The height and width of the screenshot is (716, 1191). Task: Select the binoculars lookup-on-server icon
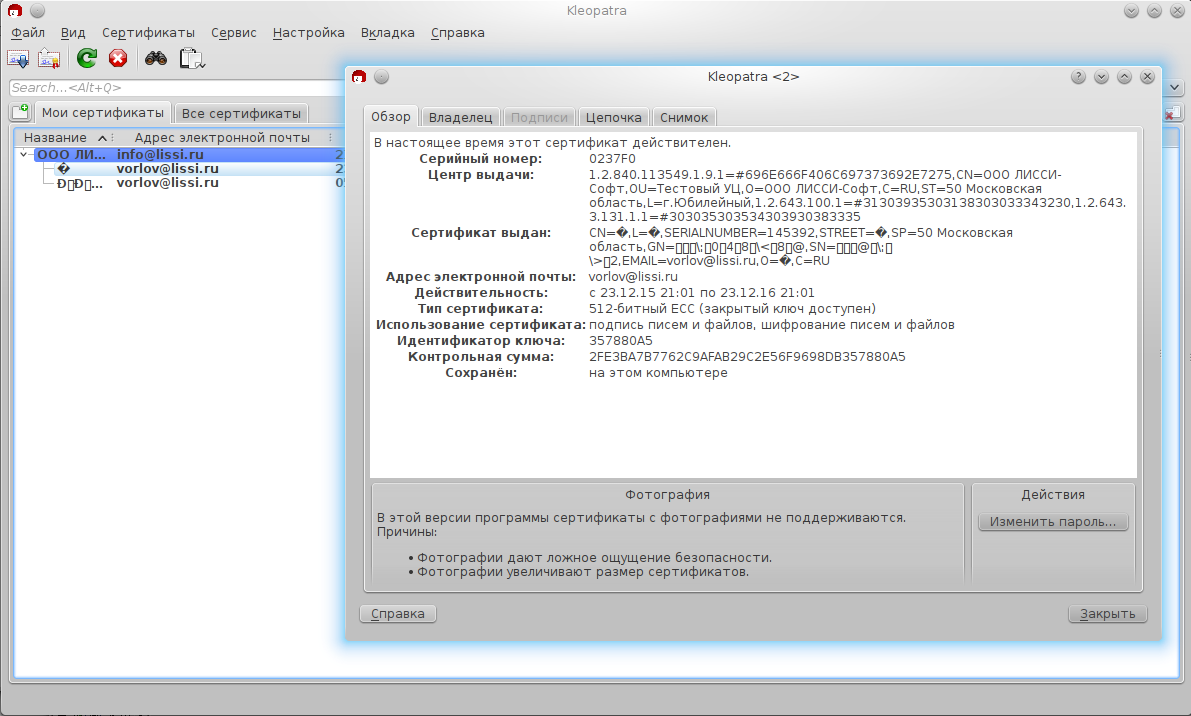(155, 58)
